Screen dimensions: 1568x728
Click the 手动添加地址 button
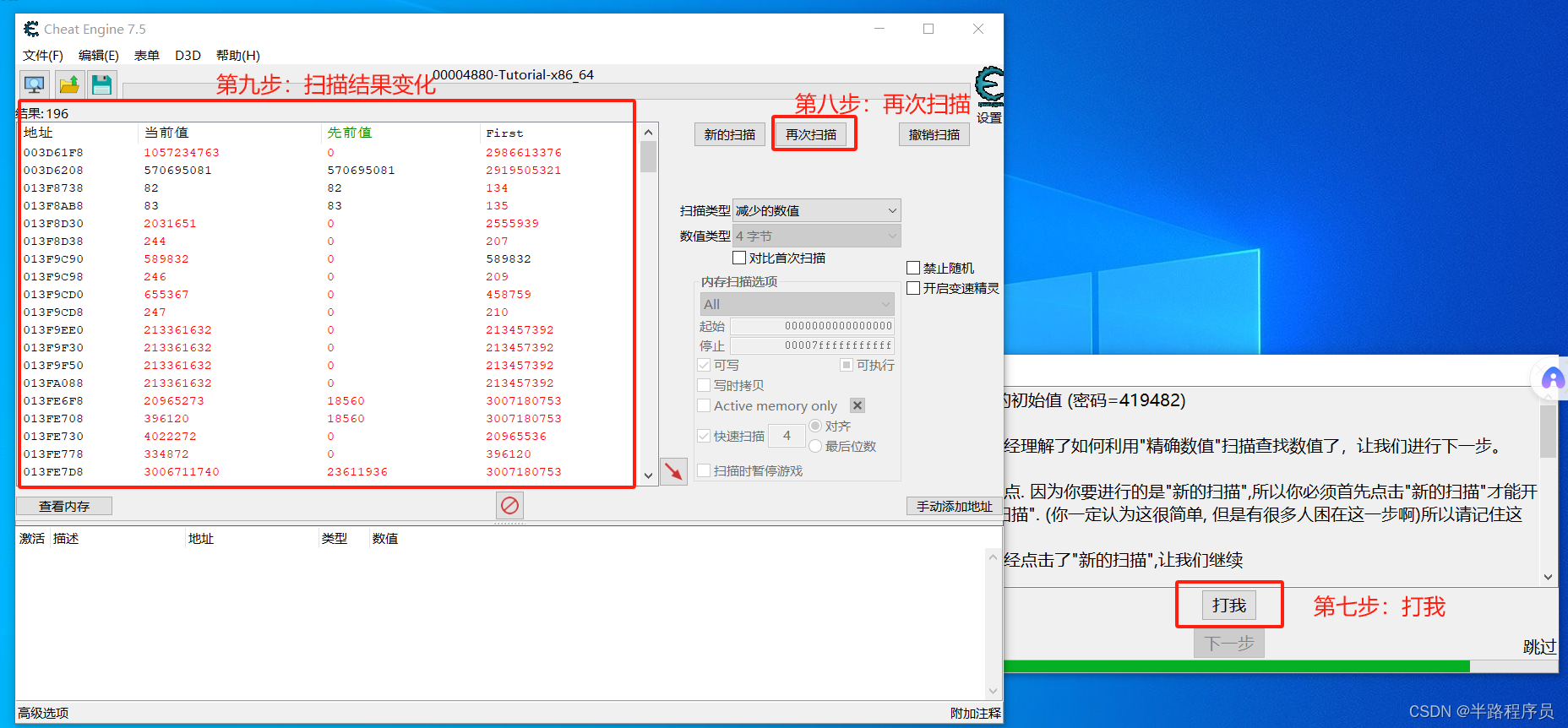pyautogui.click(x=955, y=506)
